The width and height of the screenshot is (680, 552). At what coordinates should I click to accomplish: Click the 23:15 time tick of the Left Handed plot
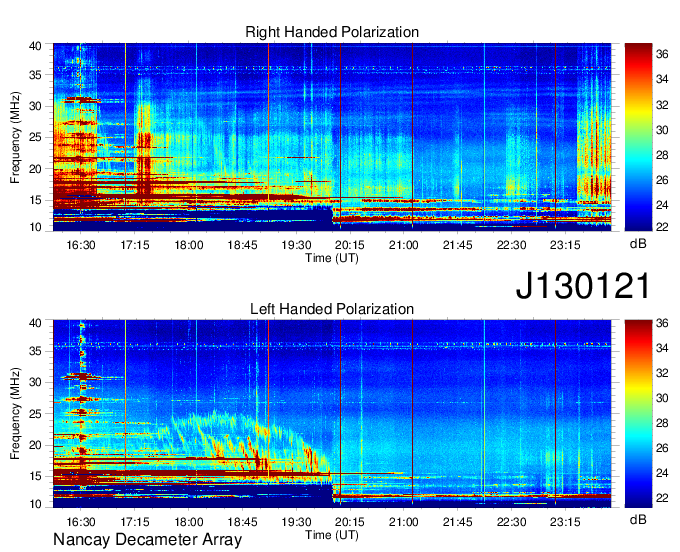(565, 521)
